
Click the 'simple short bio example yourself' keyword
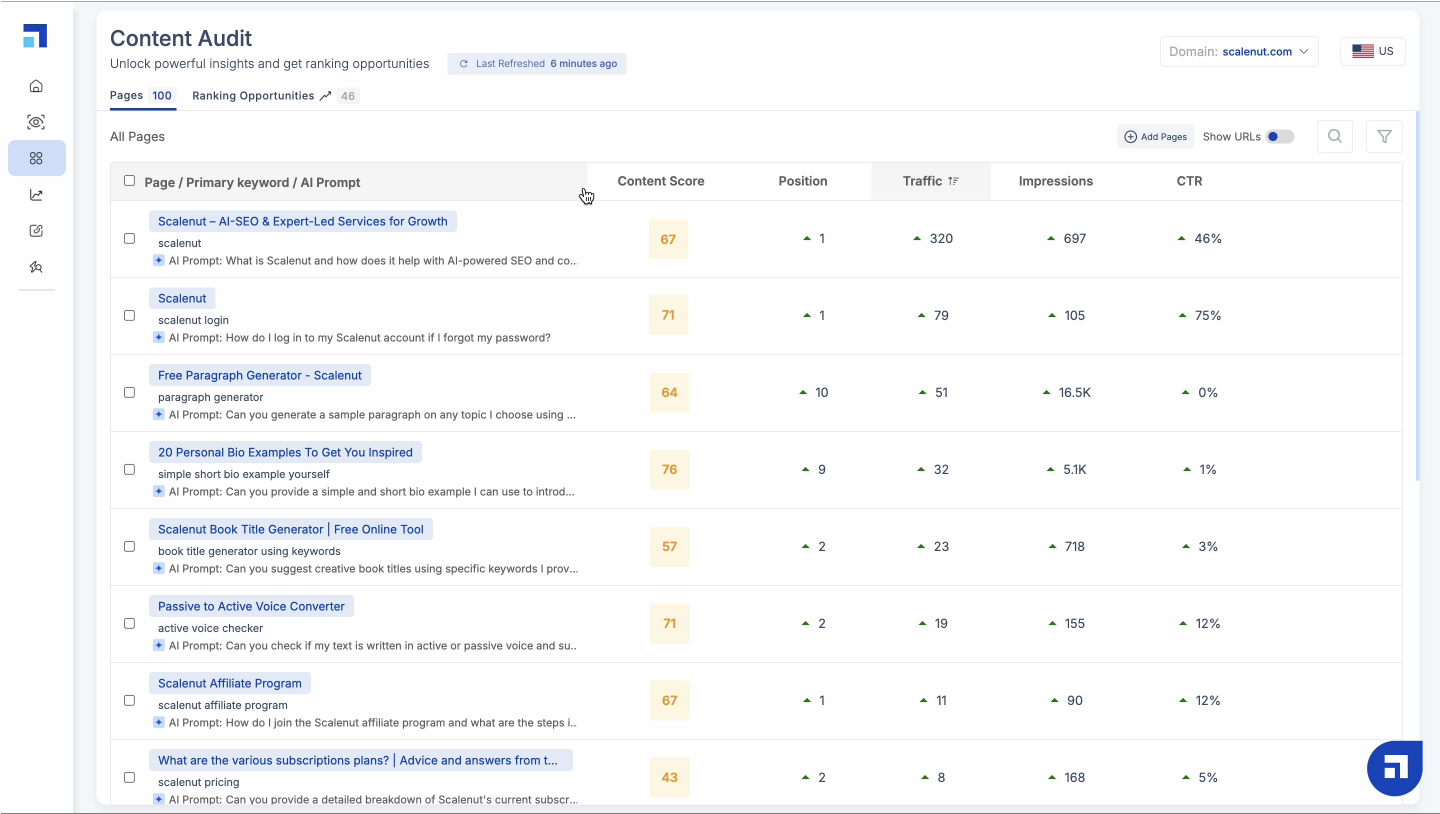coord(244,474)
